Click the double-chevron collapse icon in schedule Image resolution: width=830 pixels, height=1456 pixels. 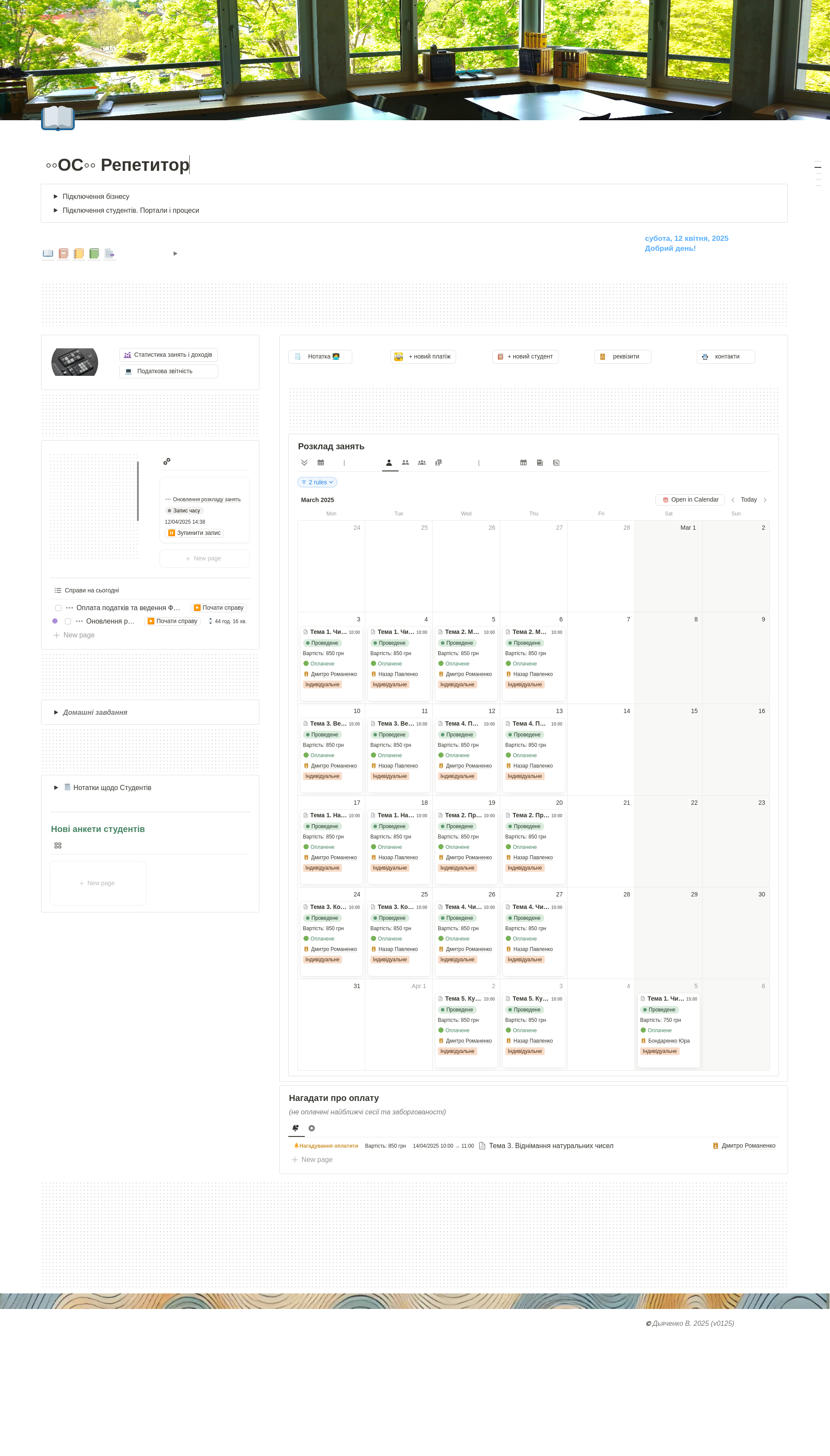(304, 463)
